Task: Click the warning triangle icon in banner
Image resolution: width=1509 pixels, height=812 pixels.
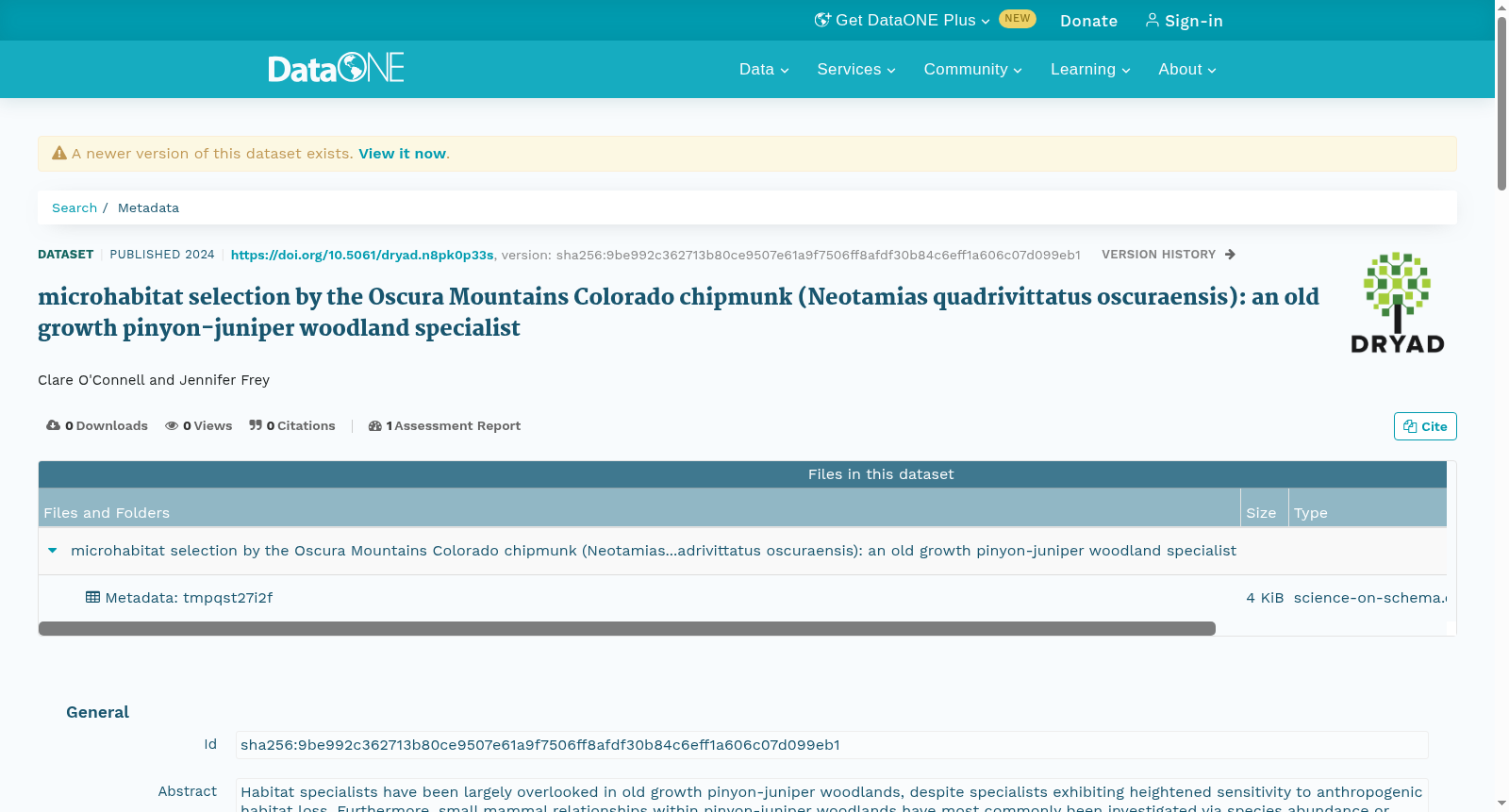Action: click(59, 153)
